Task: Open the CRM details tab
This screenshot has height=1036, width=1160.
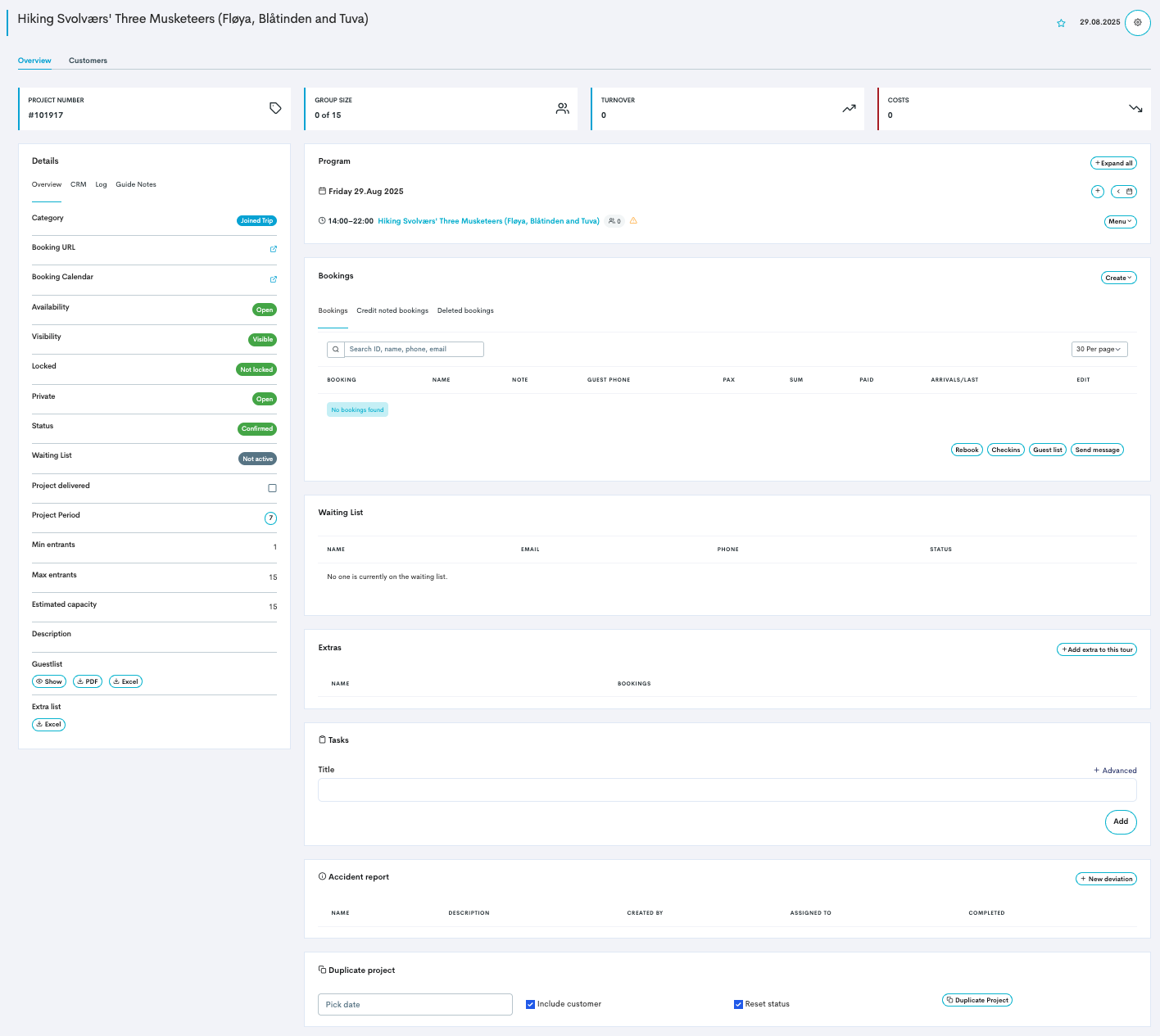Action: click(79, 184)
